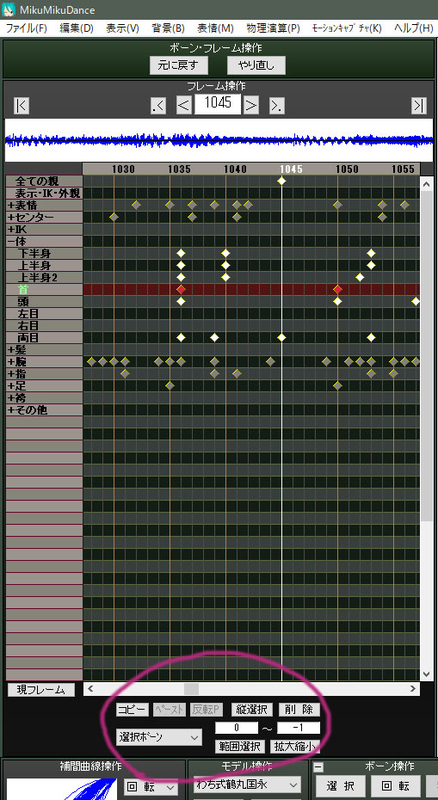
Task: Click the コピー copy button
Action: (x=133, y=710)
